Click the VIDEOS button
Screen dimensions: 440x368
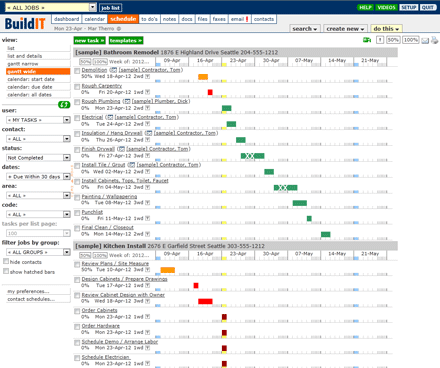point(386,7)
